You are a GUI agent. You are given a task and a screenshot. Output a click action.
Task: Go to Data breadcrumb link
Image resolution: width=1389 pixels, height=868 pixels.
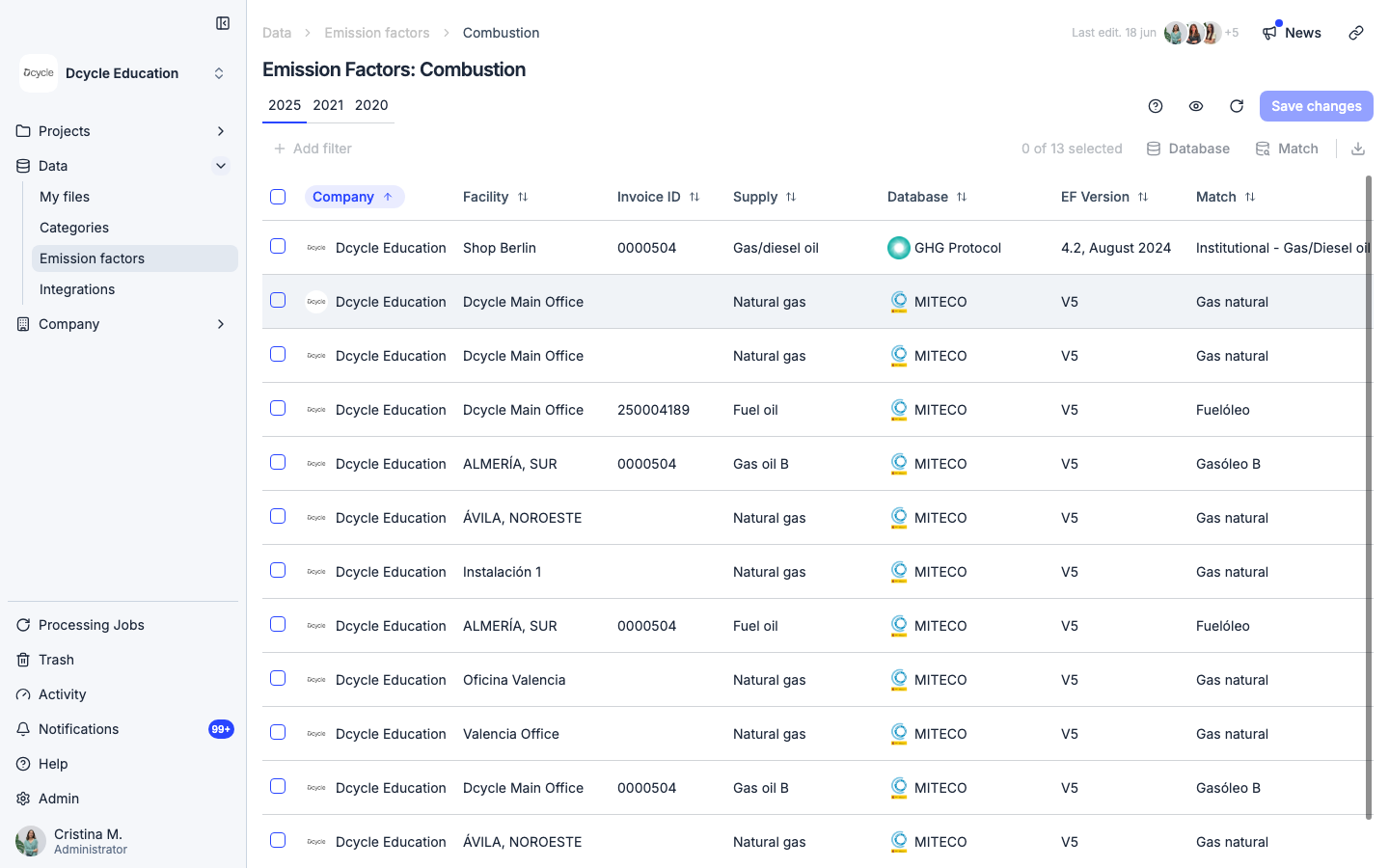click(x=277, y=33)
